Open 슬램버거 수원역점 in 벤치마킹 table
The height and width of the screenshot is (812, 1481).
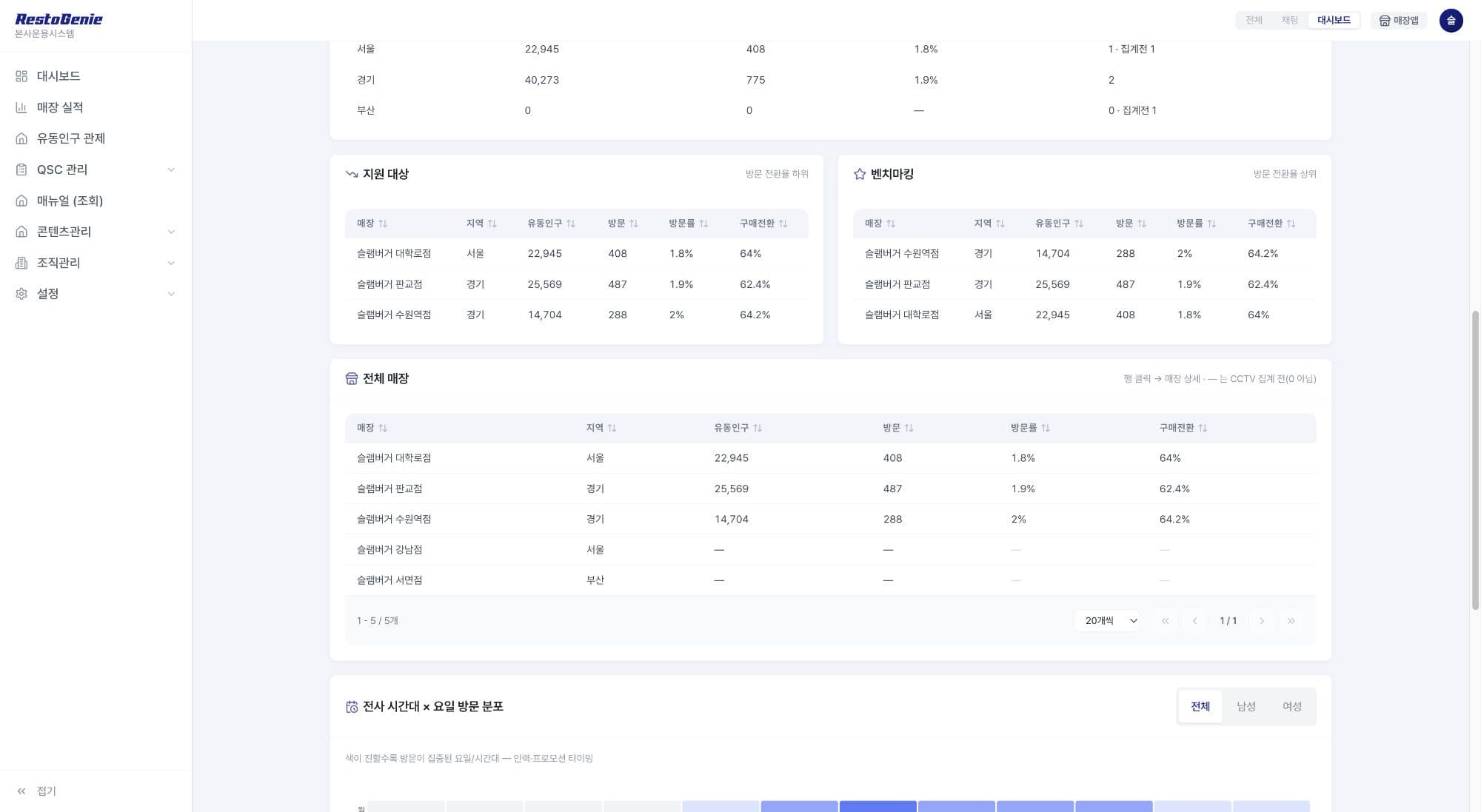coord(1084,253)
